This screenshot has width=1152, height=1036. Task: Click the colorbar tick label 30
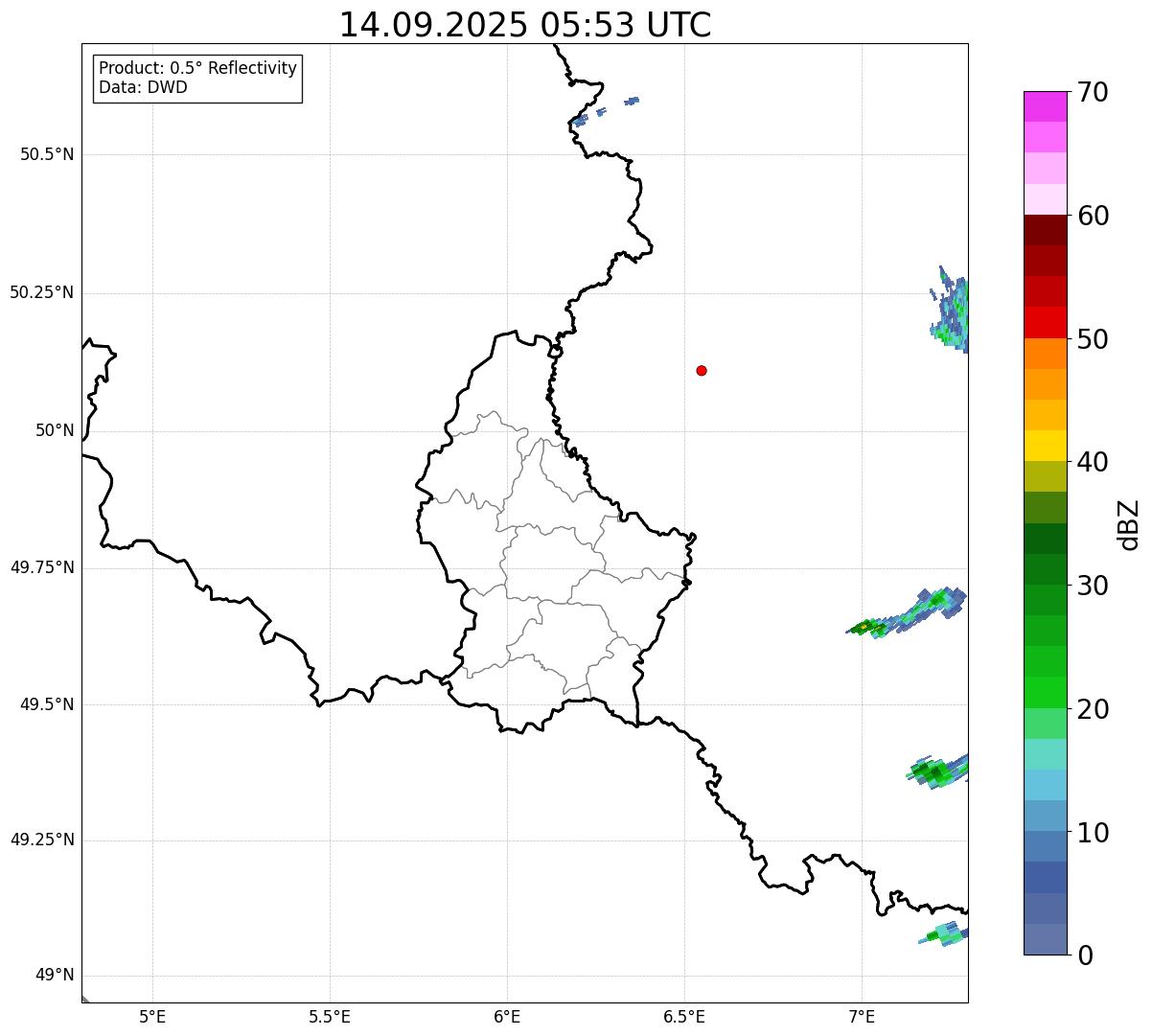click(x=1094, y=586)
